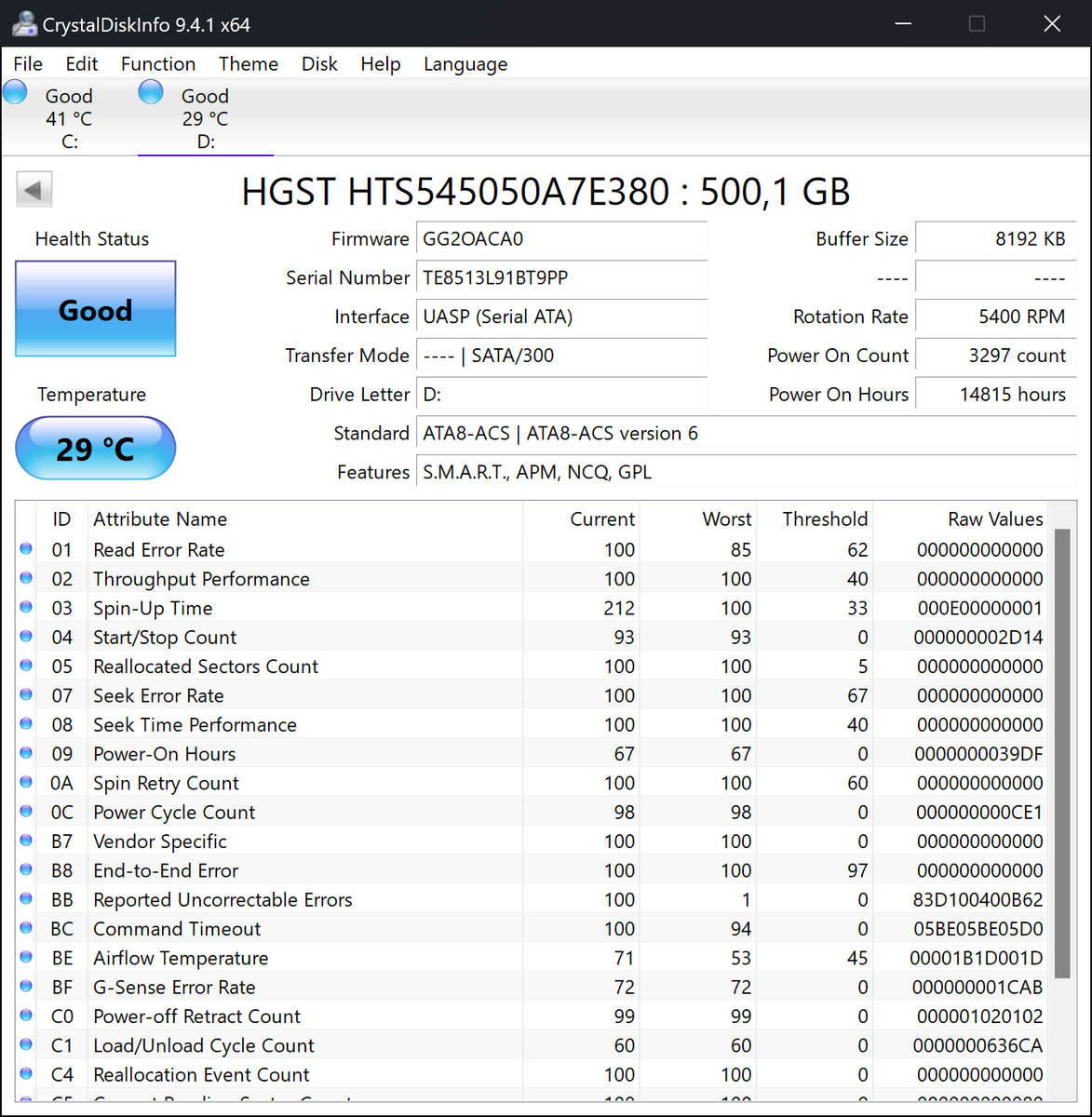Click the blue dot beside Reallocated Sectors Count
This screenshot has width=1092, height=1117.
click(x=25, y=666)
